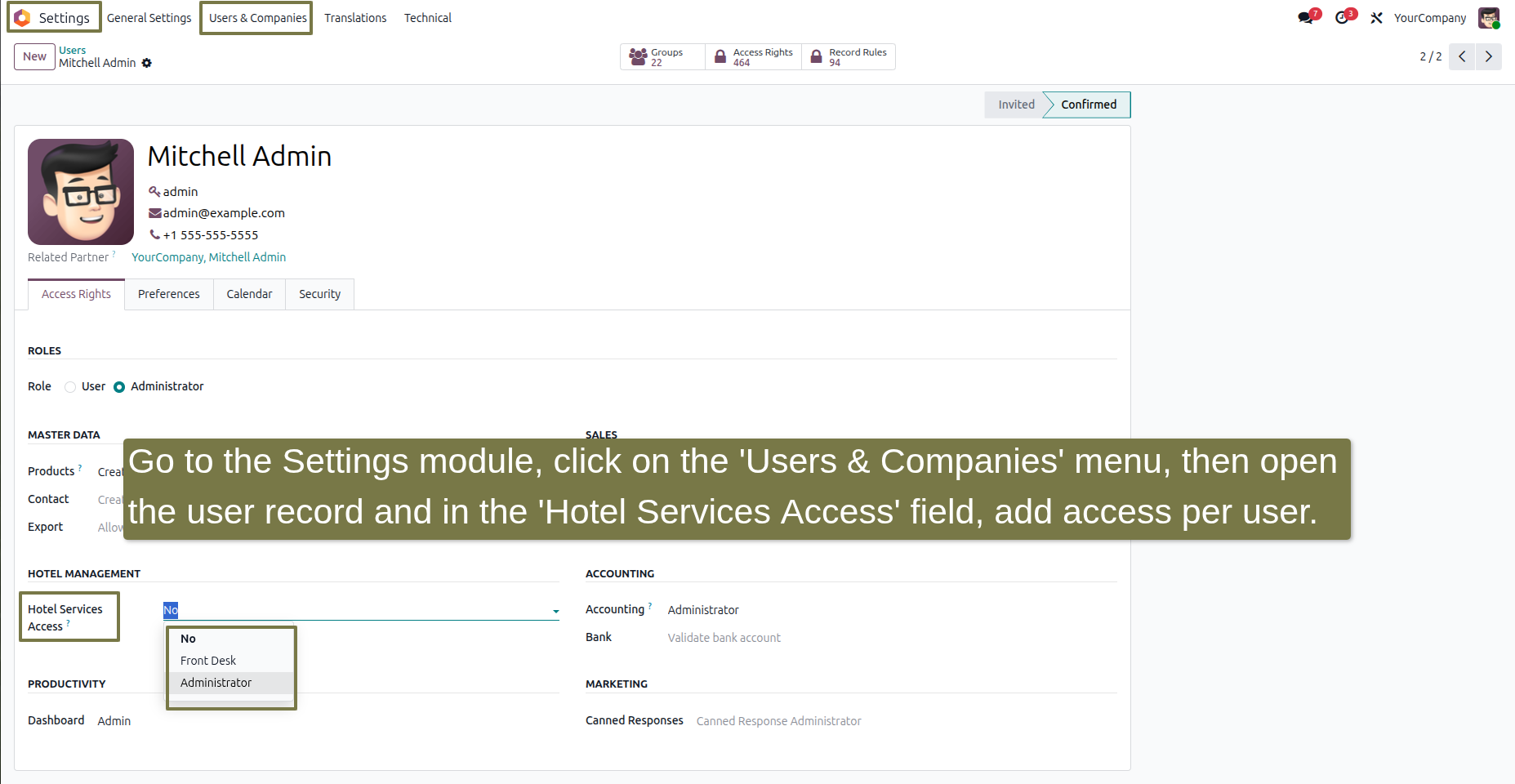Choose Administrator in Hotel Services dropdown
Image resolution: width=1515 pixels, height=784 pixels.
coord(231,683)
